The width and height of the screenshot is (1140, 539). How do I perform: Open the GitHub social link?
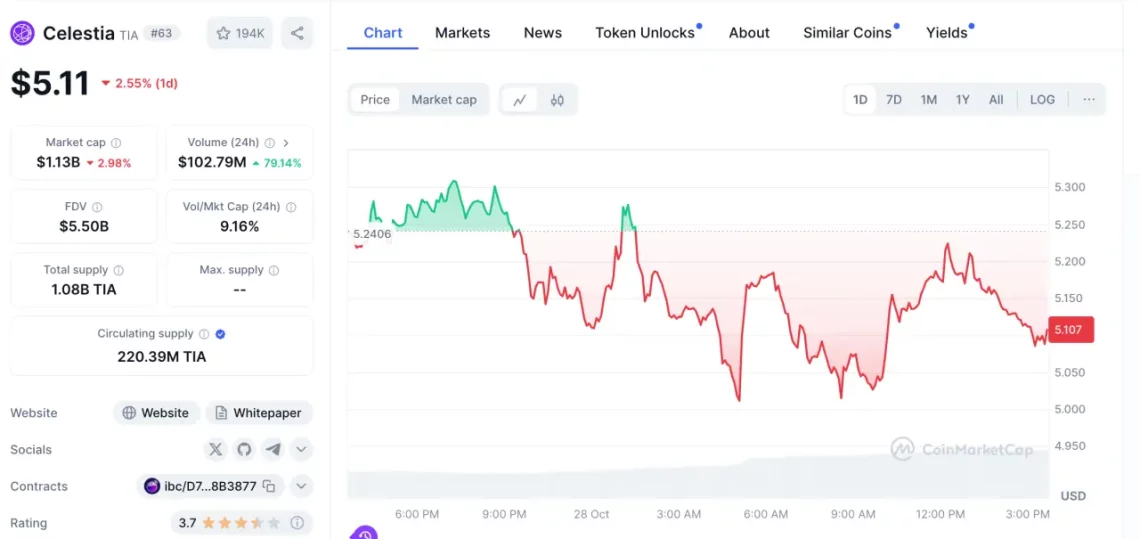[244, 449]
